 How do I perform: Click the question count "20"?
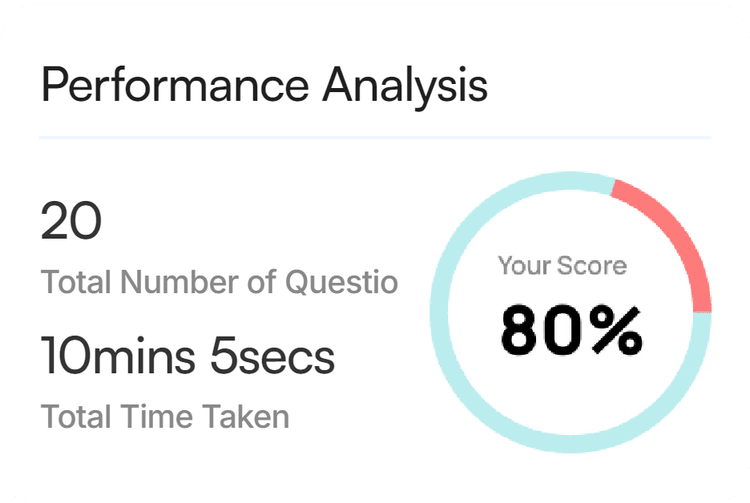click(71, 220)
